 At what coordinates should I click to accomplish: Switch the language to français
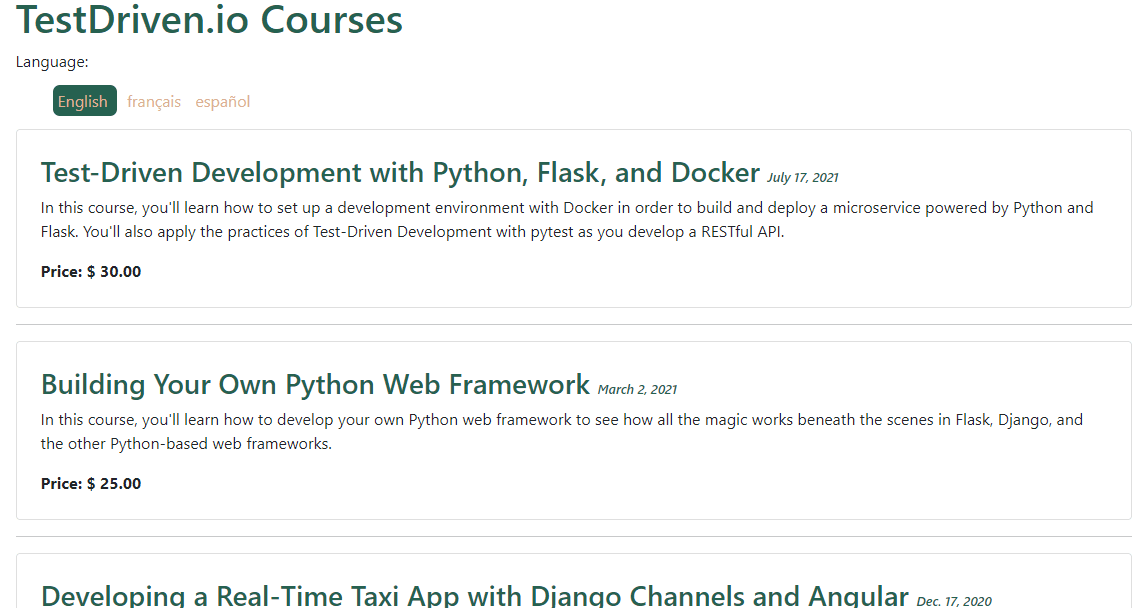pos(153,101)
